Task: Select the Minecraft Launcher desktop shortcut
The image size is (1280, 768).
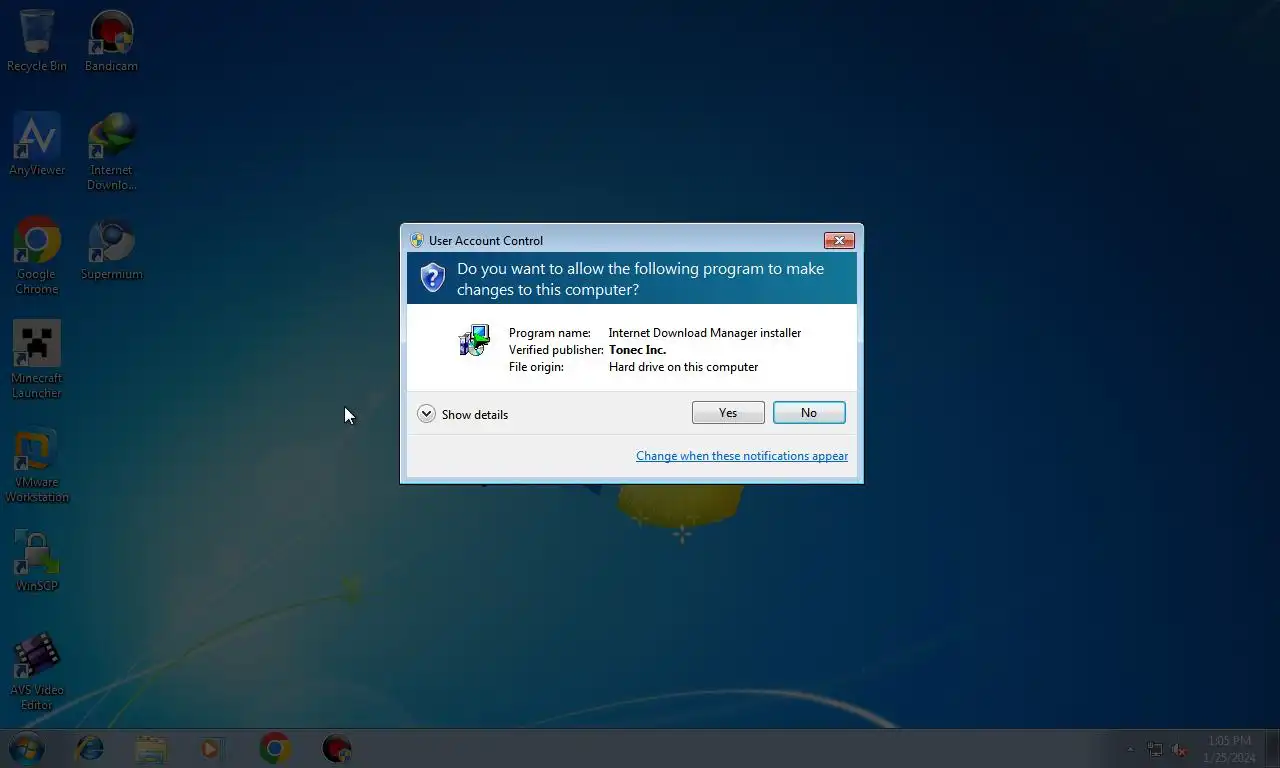Action: [x=37, y=360]
